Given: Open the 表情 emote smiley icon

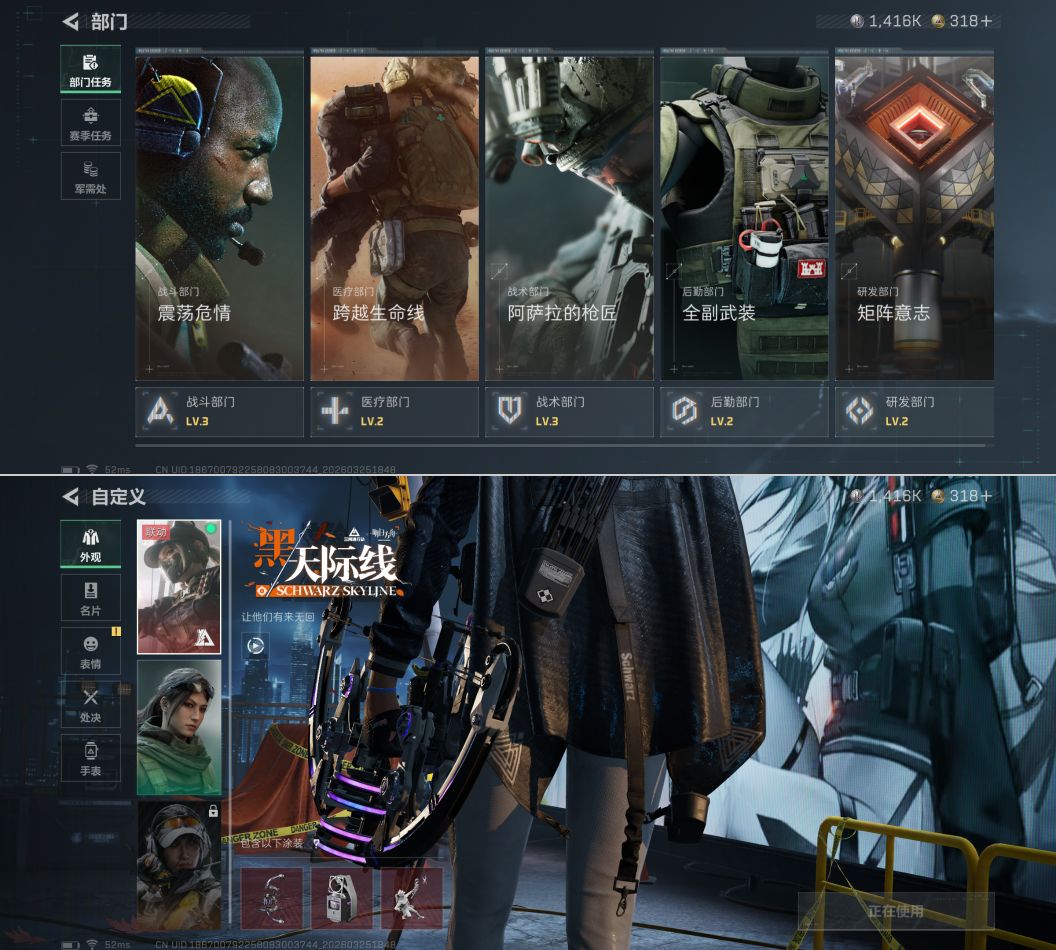Looking at the screenshot, I should (90, 651).
